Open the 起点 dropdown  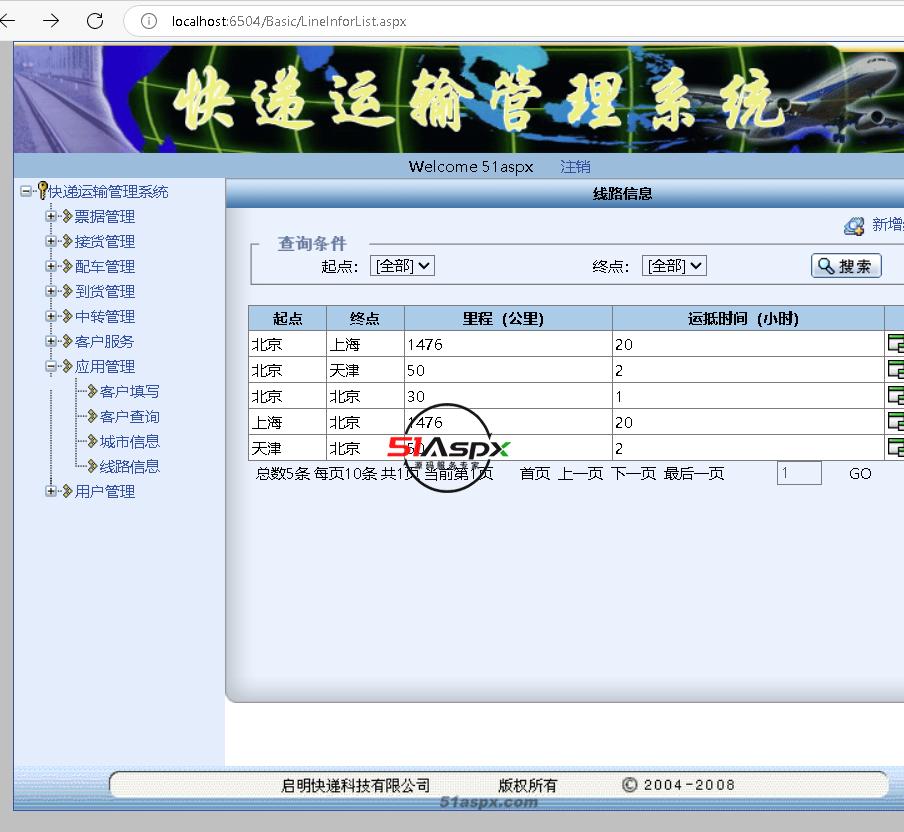pyautogui.click(x=402, y=266)
